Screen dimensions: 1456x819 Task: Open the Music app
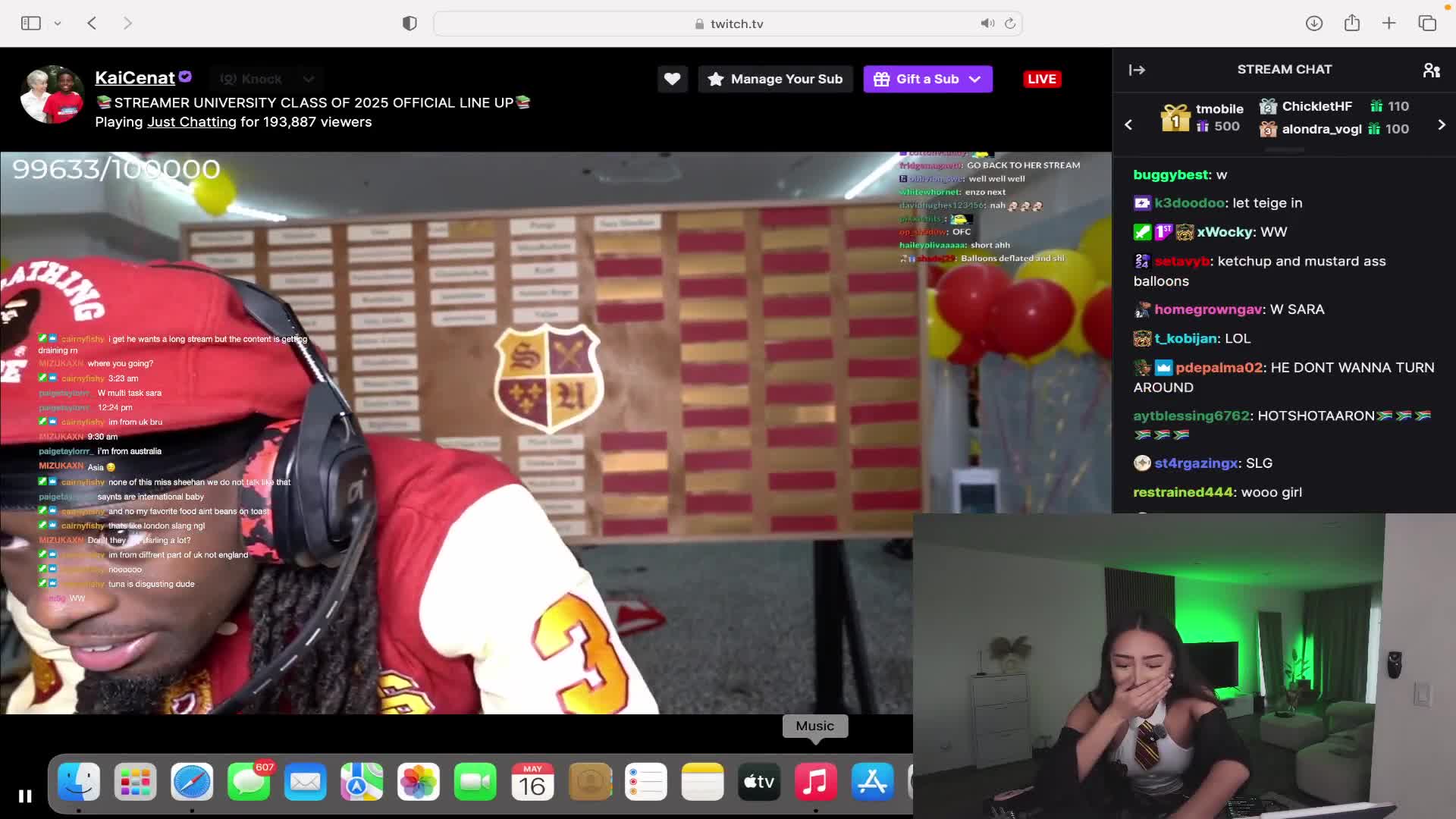click(816, 782)
